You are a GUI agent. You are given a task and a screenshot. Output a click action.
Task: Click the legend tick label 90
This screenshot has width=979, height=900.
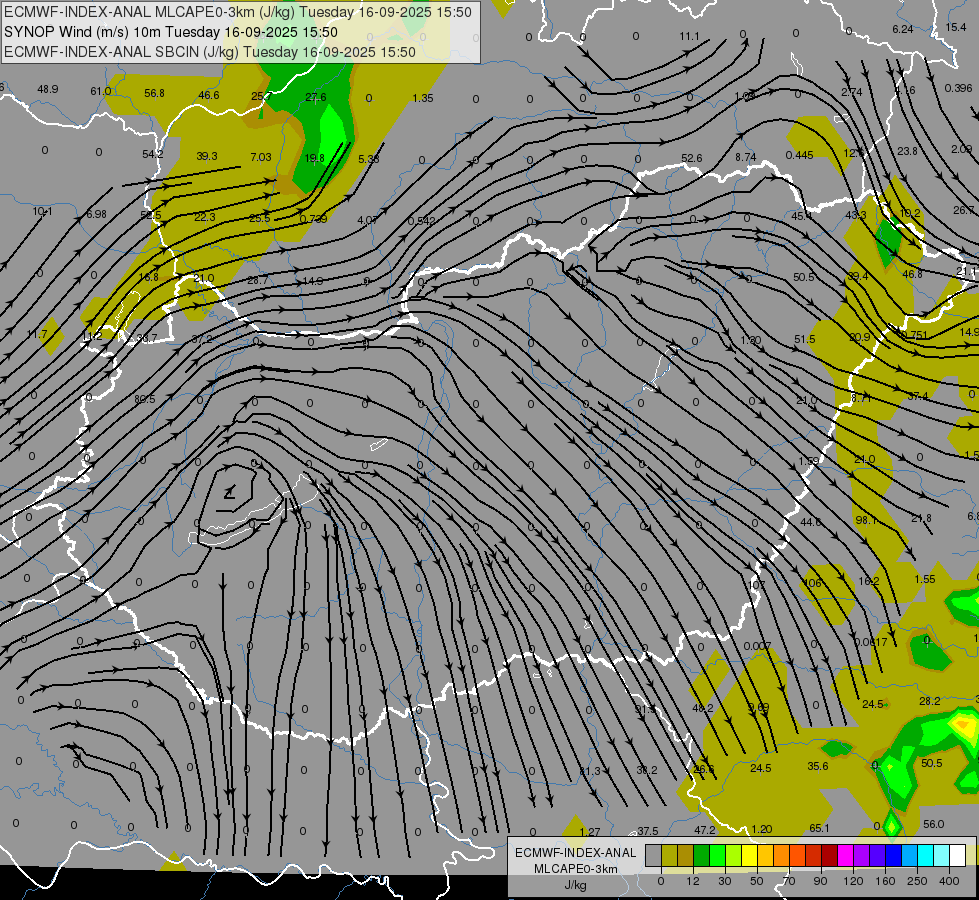(821, 881)
